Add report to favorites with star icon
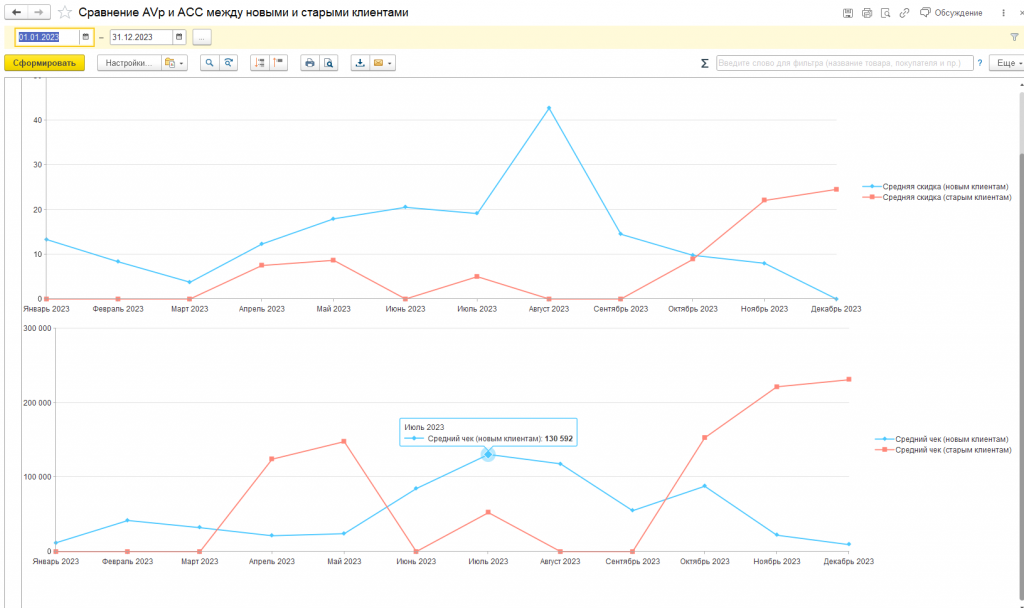 click(x=65, y=12)
